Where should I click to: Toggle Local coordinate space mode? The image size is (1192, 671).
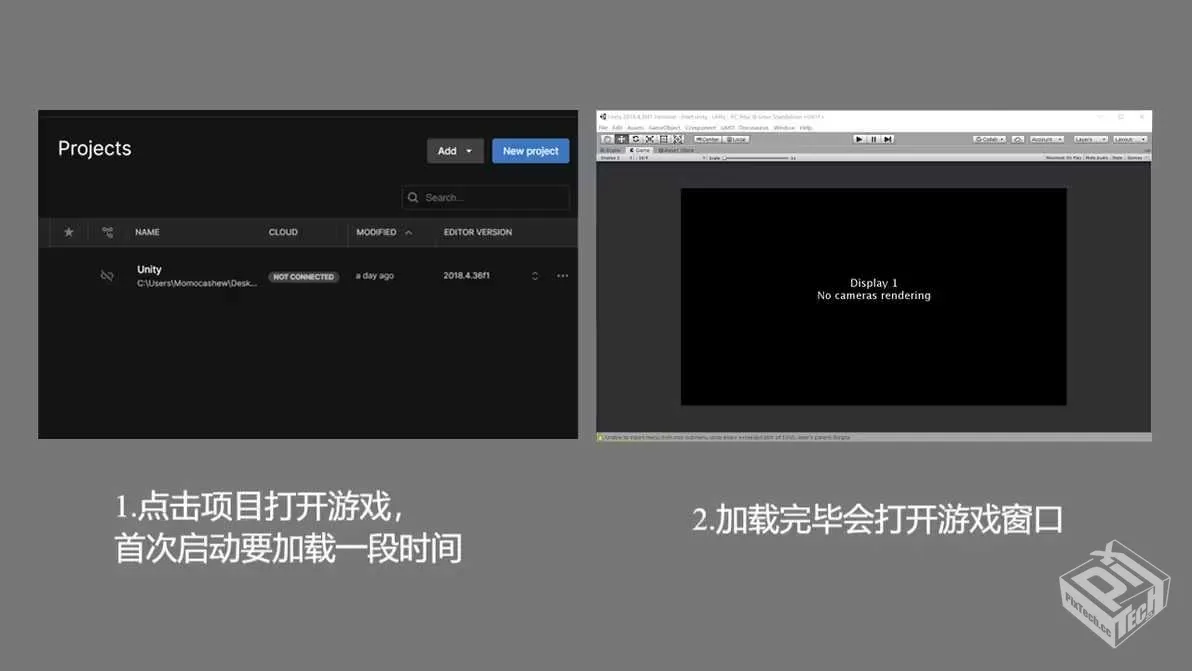734,139
